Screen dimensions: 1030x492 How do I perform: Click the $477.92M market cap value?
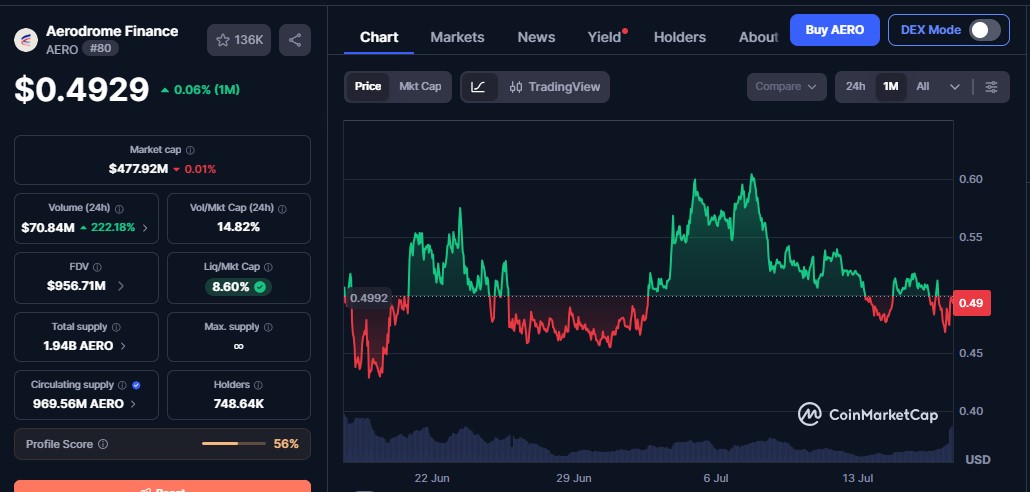(139, 169)
